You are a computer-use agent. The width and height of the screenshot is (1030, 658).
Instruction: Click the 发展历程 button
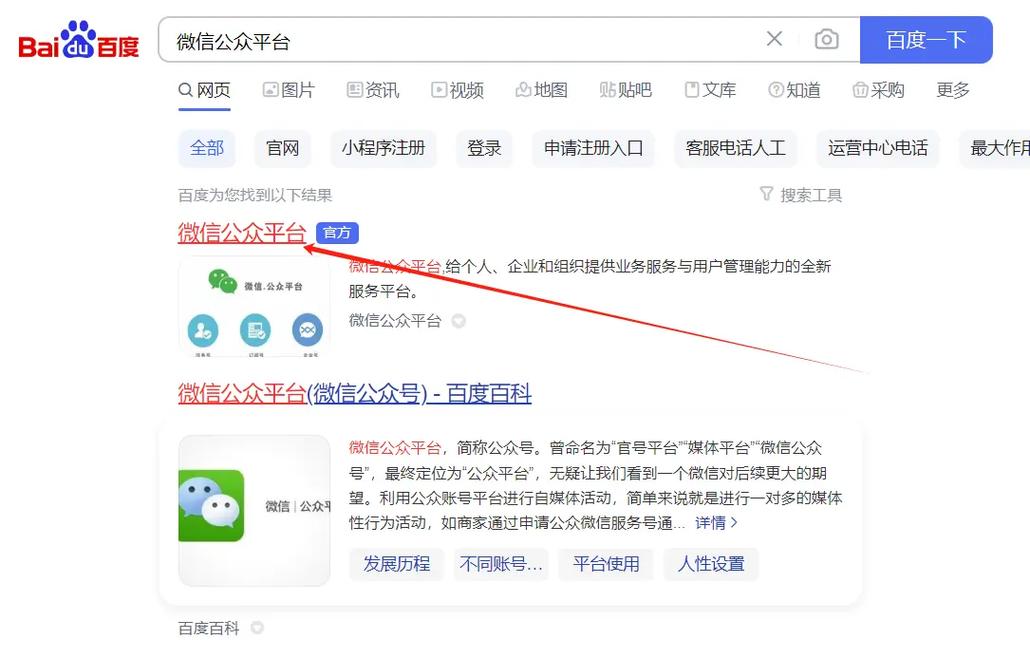coord(396,564)
